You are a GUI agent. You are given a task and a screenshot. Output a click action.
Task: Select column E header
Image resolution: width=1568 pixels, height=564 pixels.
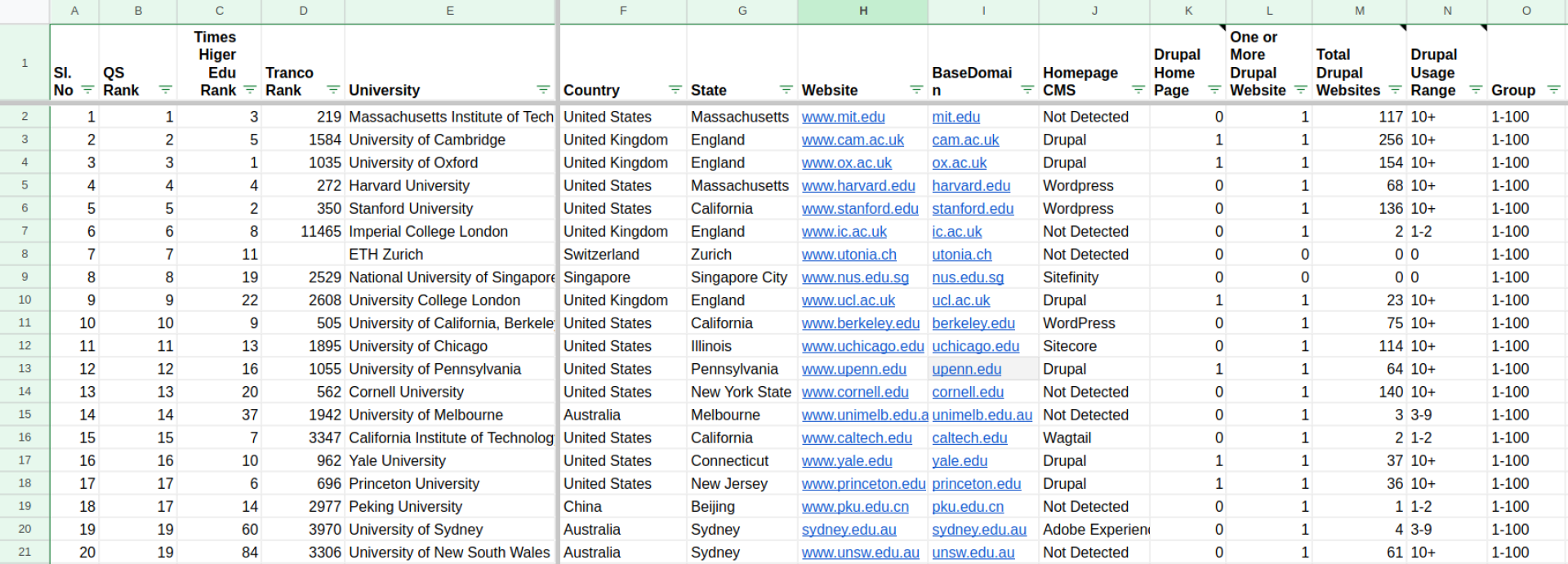point(450,11)
